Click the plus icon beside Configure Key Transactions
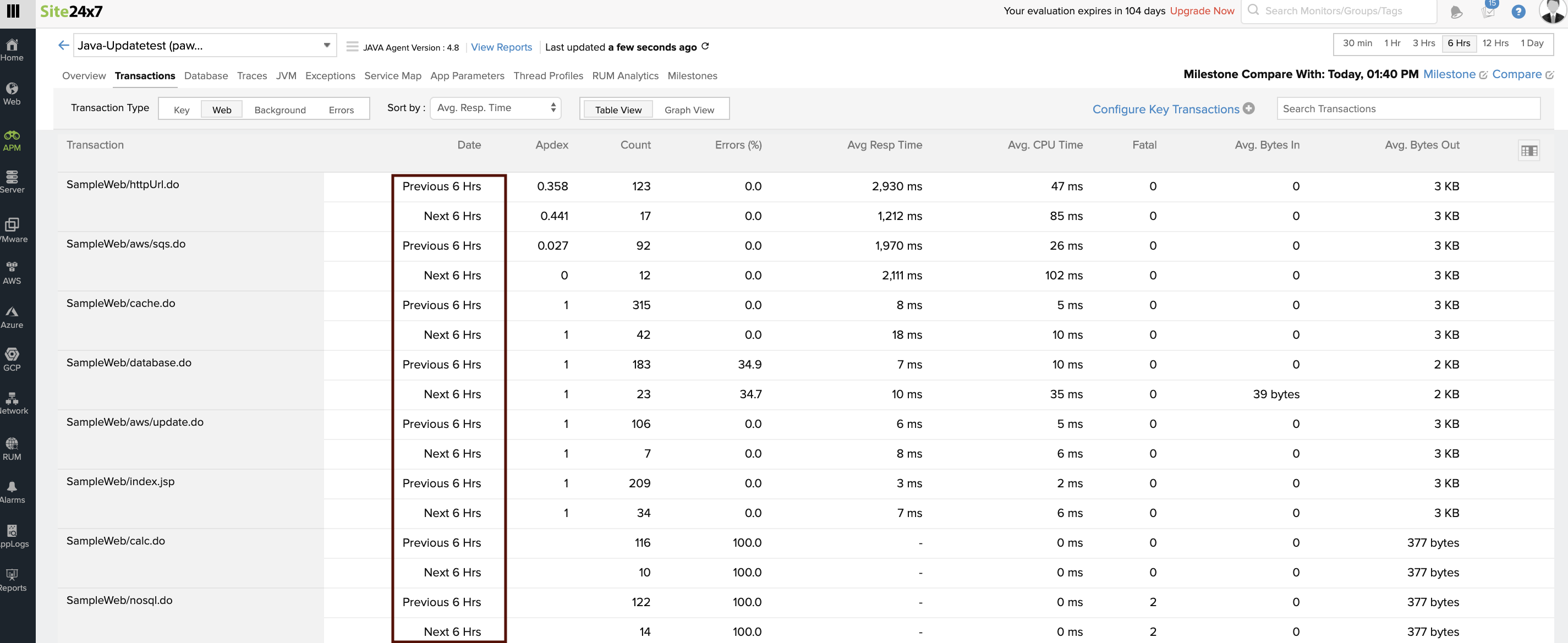This screenshot has height=643, width=1568. pyautogui.click(x=1248, y=108)
